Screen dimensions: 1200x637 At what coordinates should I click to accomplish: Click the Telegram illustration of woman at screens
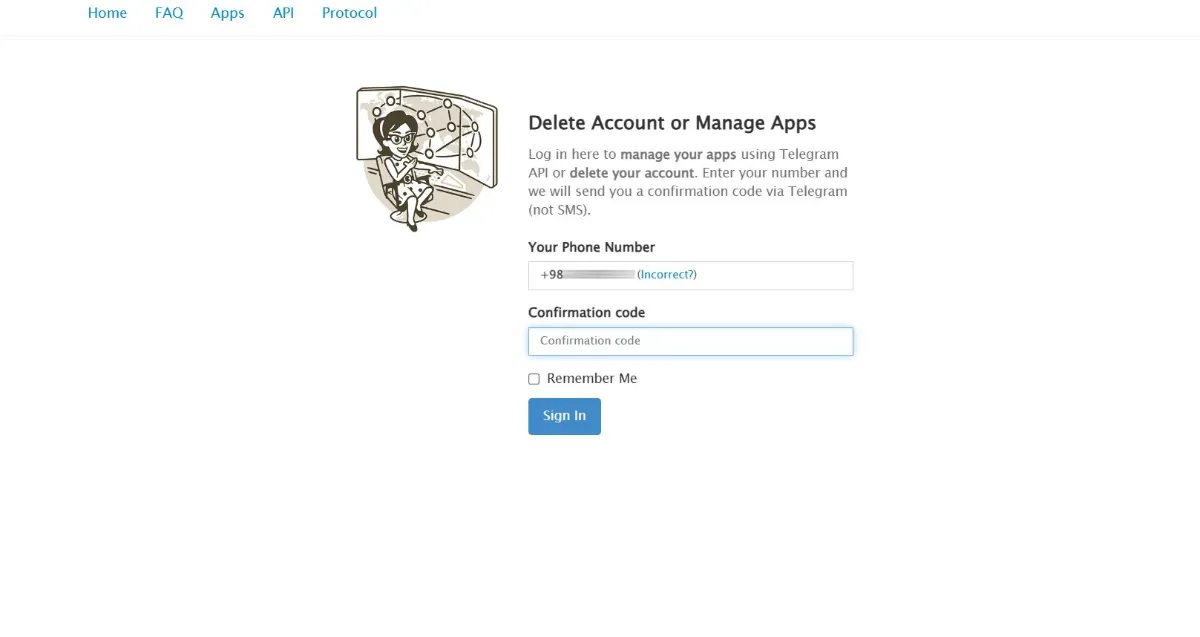[x=427, y=159]
